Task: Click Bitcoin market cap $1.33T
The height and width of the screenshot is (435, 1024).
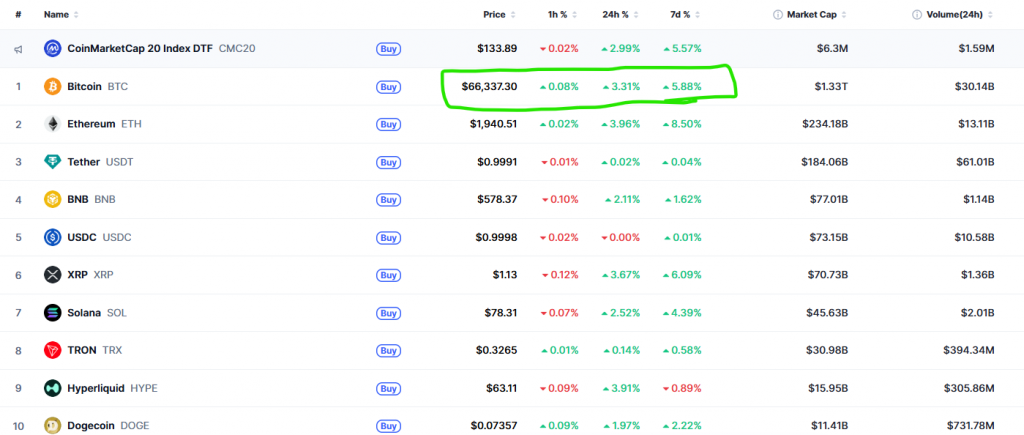Action: [x=831, y=86]
